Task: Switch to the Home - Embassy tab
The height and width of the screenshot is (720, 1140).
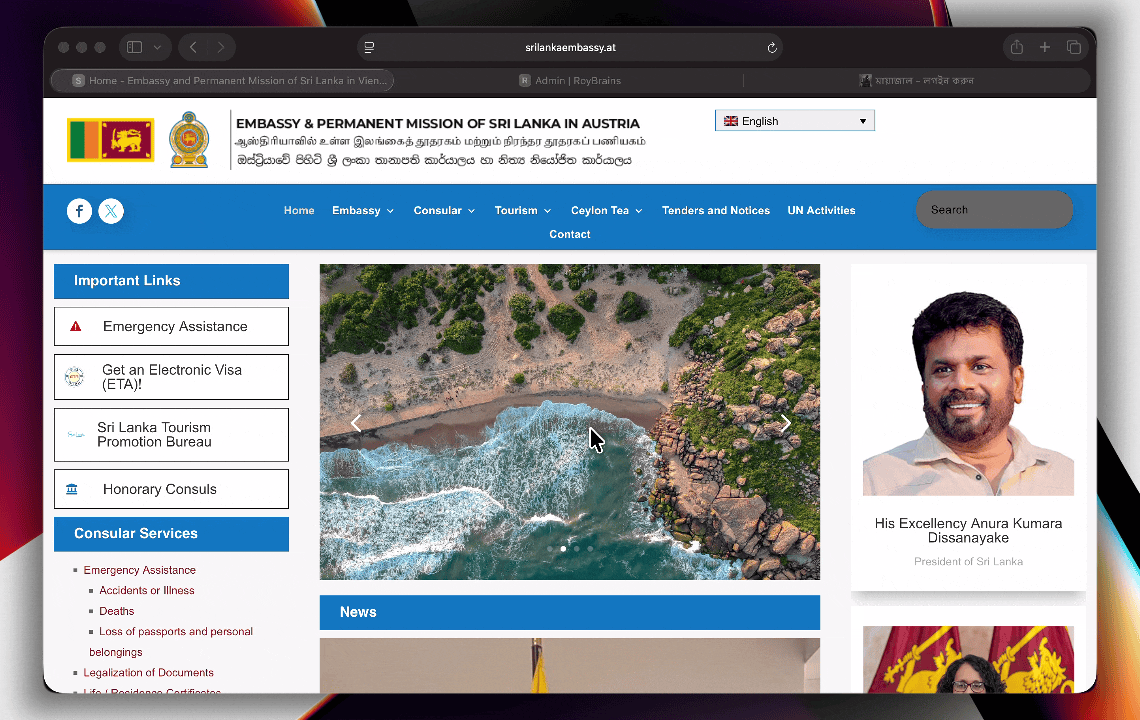Action: 222,81
